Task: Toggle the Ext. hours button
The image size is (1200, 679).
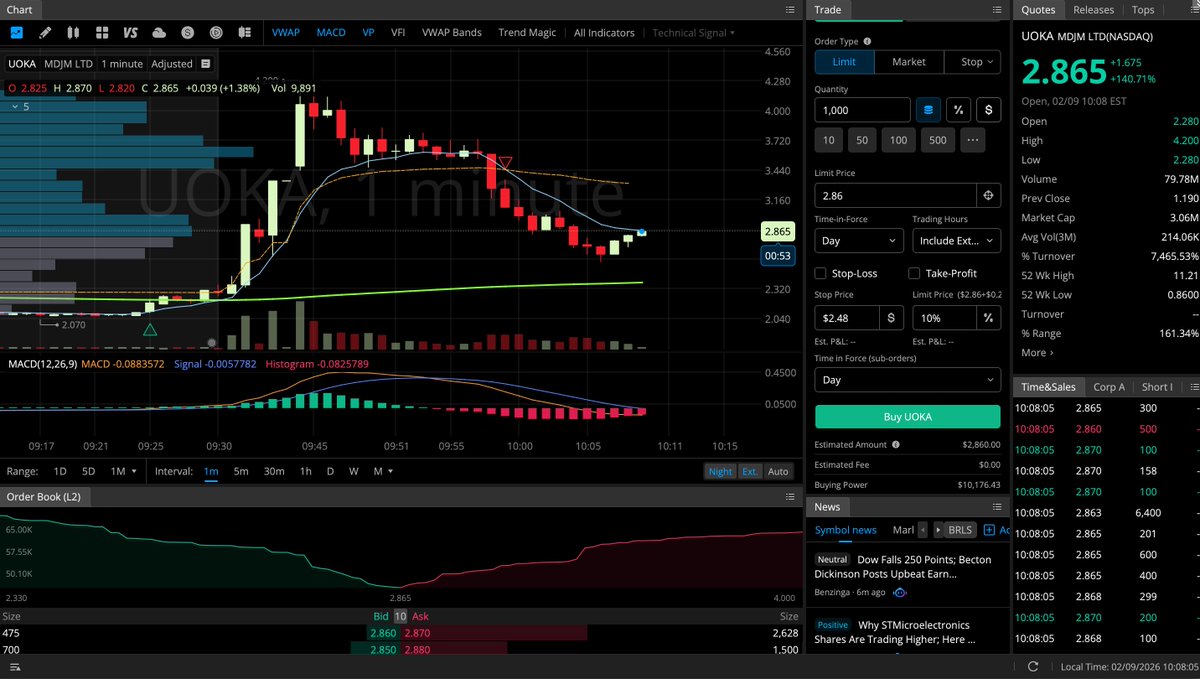Action: point(750,471)
